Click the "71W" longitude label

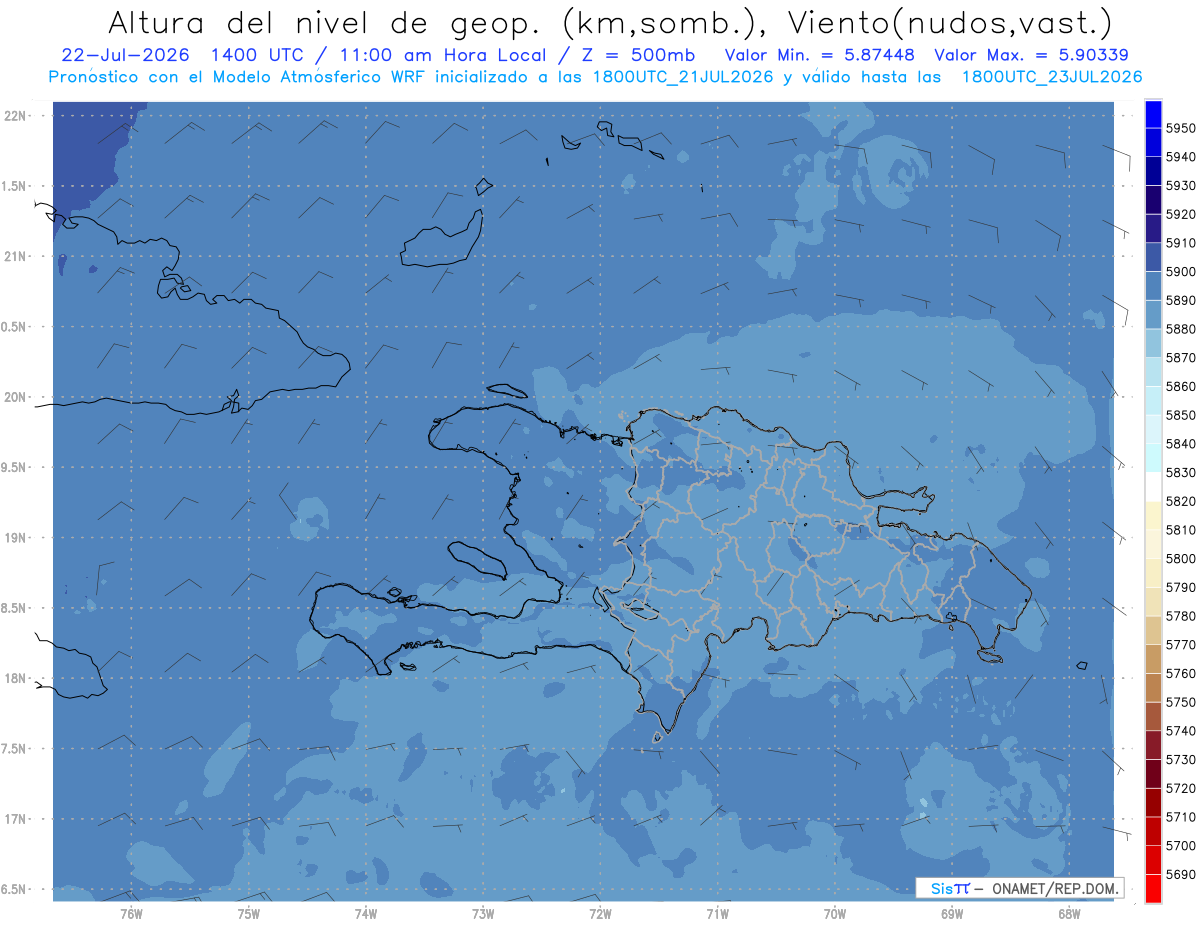click(x=717, y=914)
